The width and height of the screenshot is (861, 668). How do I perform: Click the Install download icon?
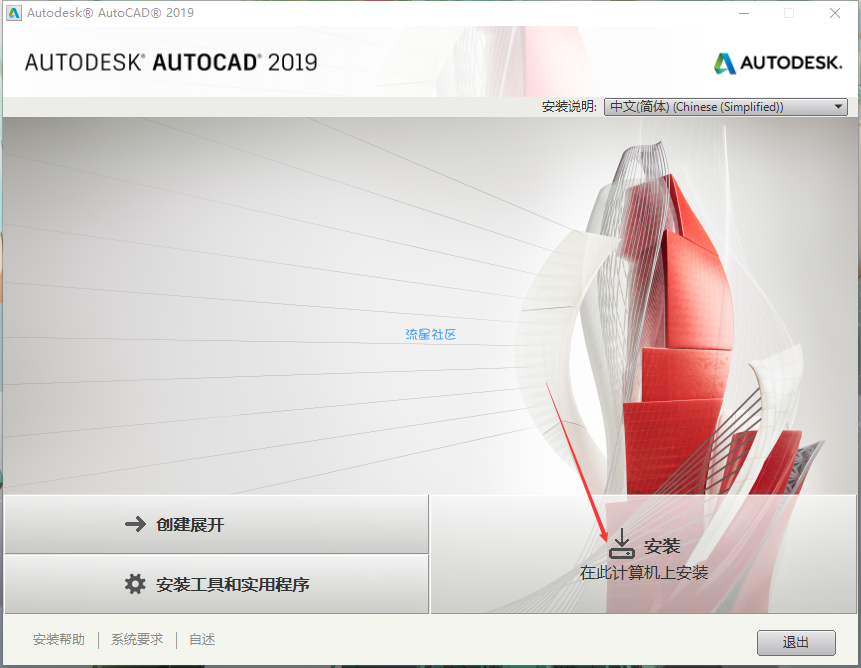622,543
